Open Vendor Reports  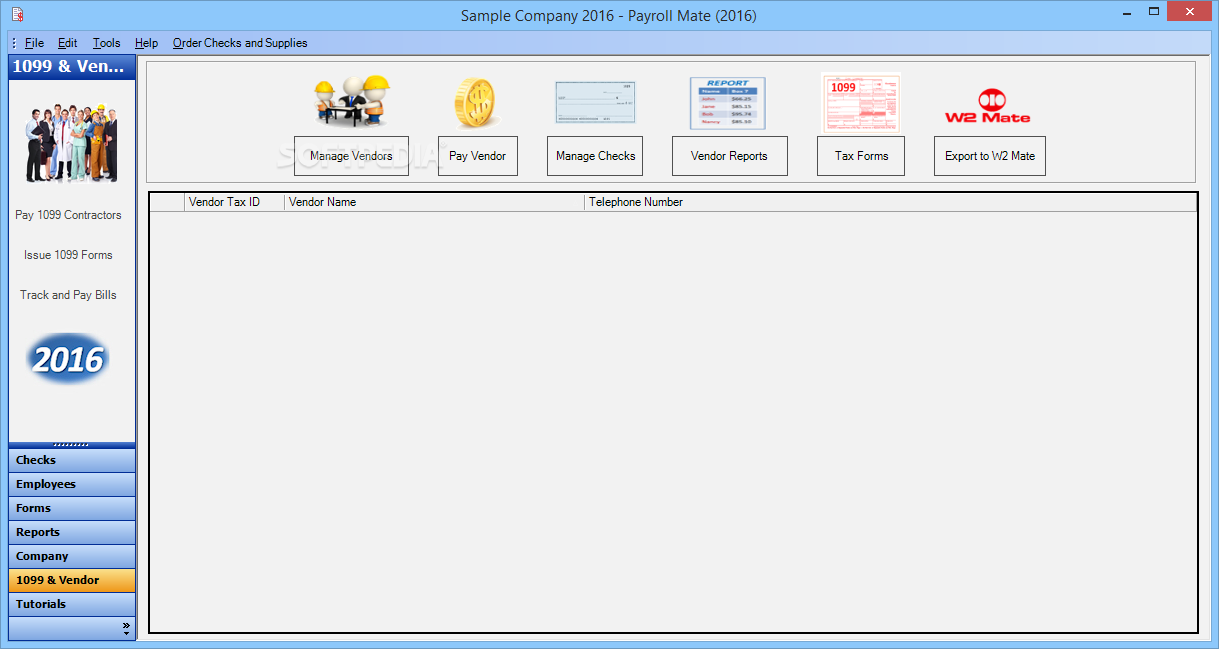[x=729, y=156]
